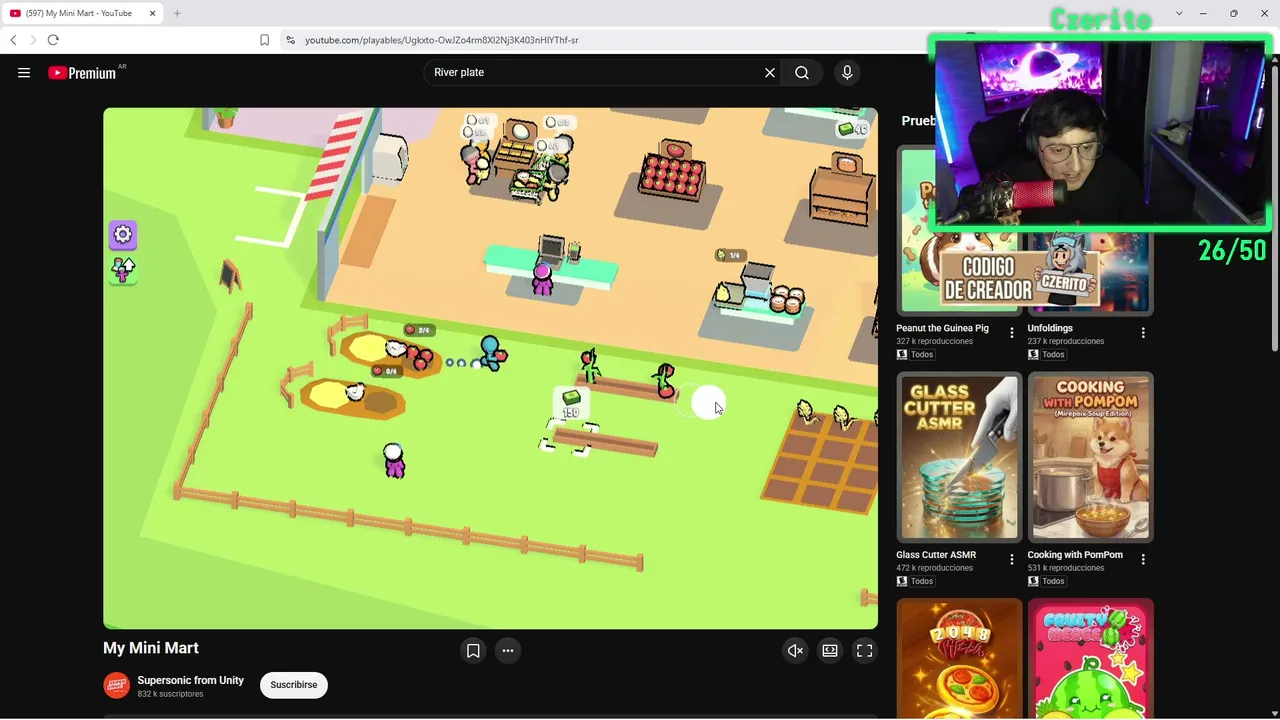Screen dimensions: 1280x720
Task: Open the Peanut the Guinea Pig title link
Action: [942, 328]
